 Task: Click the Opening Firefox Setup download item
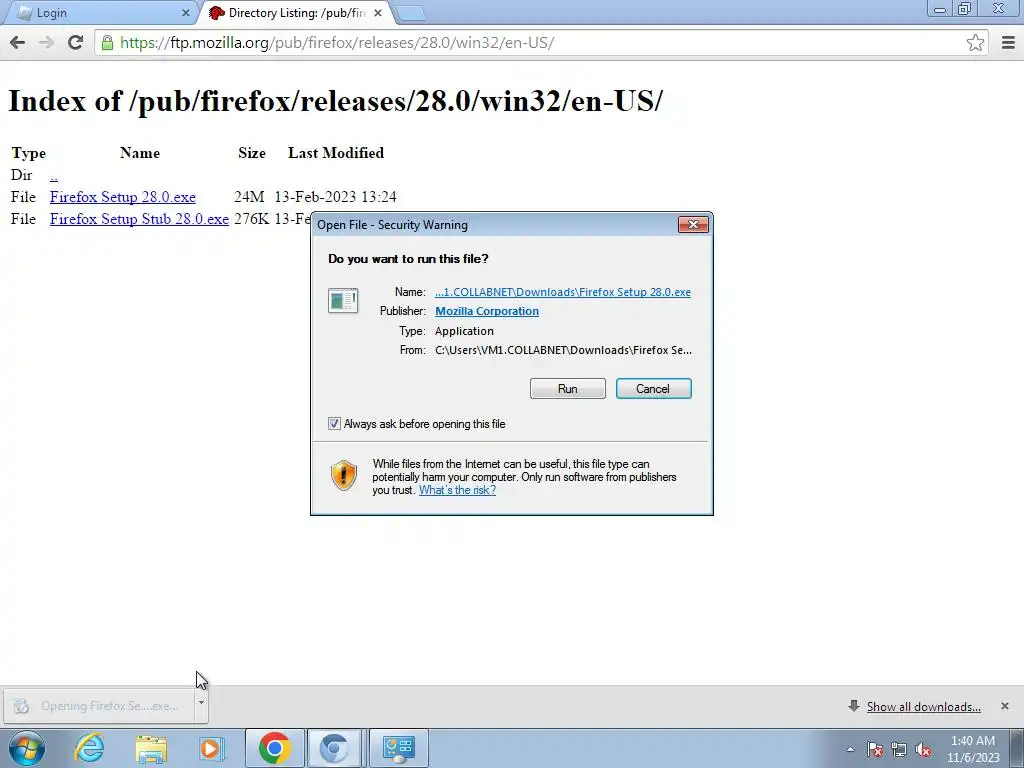tap(99, 706)
